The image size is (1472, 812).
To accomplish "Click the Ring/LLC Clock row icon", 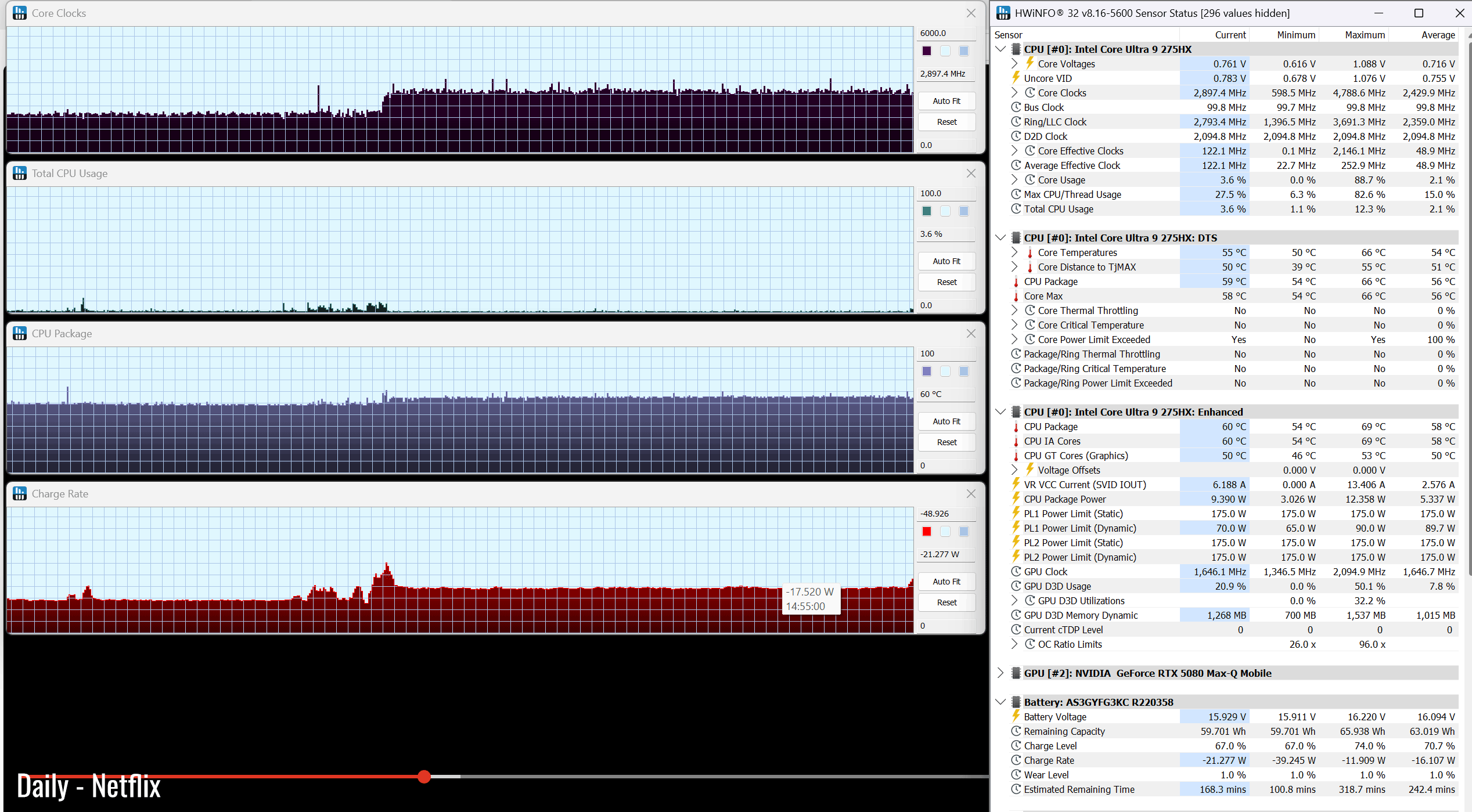I will tap(1016, 122).
